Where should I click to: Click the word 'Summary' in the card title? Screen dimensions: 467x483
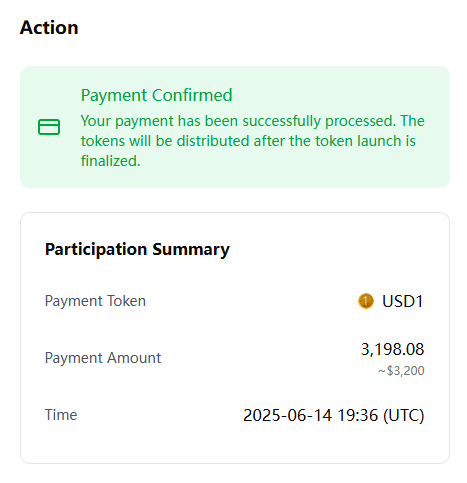(191, 249)
